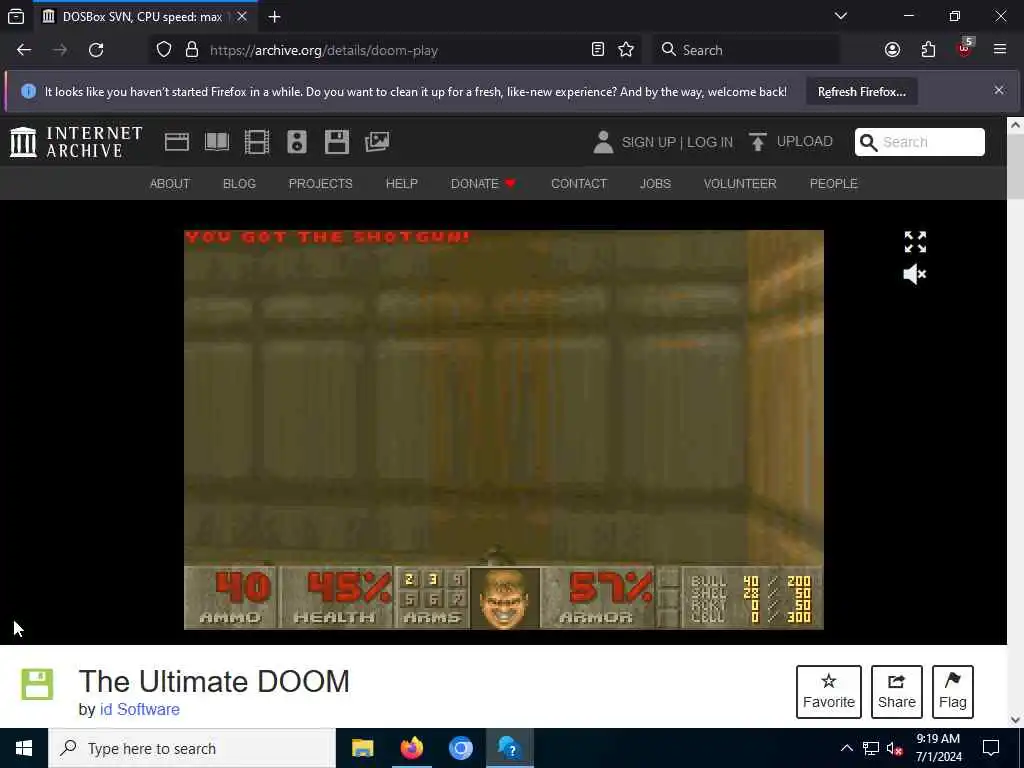Viewport: 1024px width, 768px height.
Task: Open the PEOPLE menu item
Action: (x=834, y=184)
